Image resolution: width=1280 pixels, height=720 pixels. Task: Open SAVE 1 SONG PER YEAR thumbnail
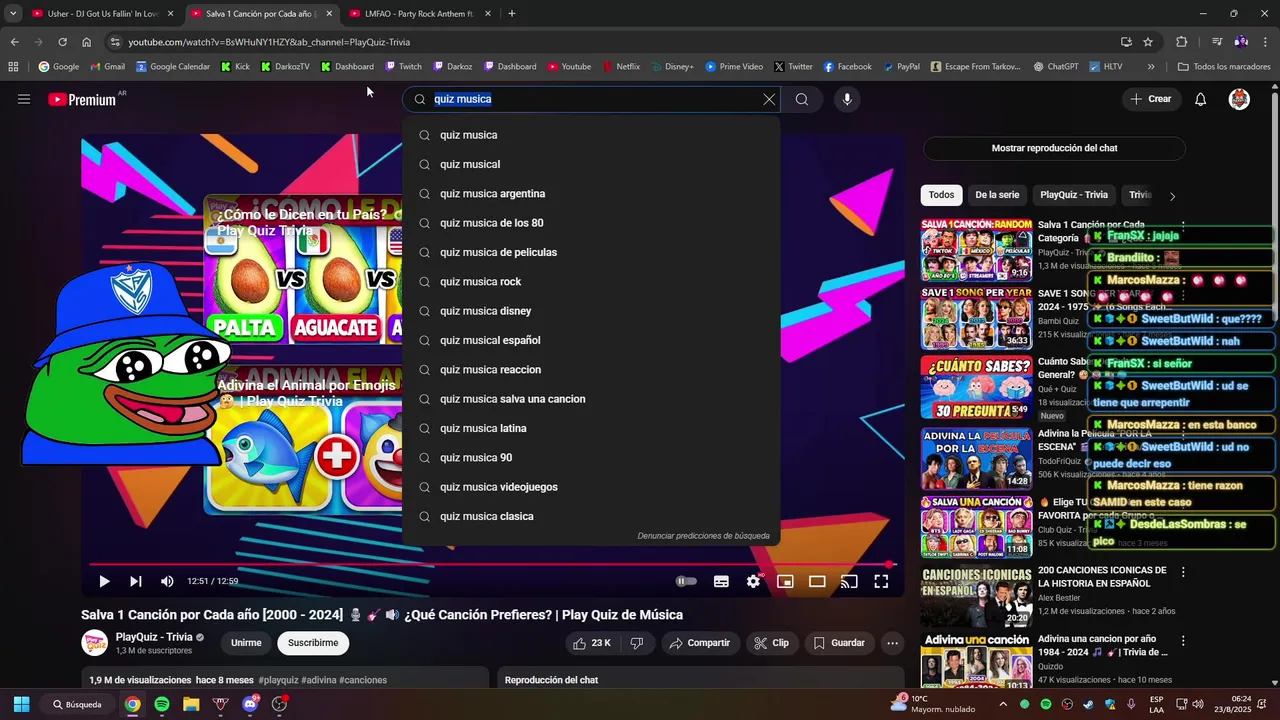coord(976,318)
